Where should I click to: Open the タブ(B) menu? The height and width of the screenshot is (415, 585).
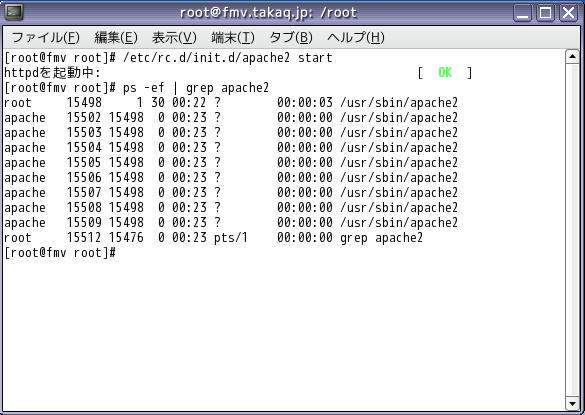(x=291, y=37)
